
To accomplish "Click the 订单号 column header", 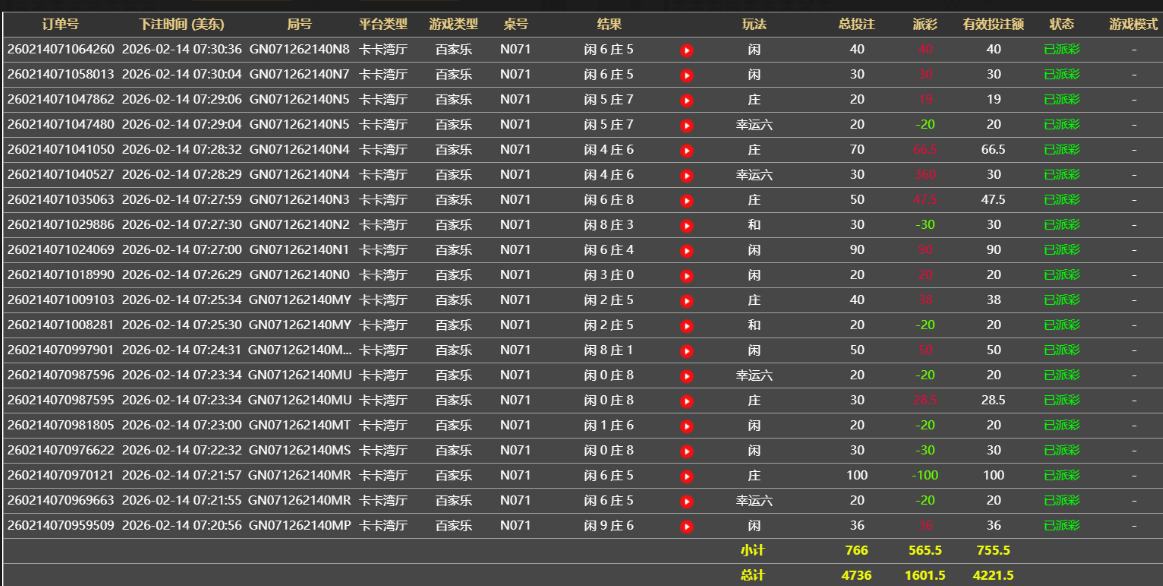I will [60, 24].
